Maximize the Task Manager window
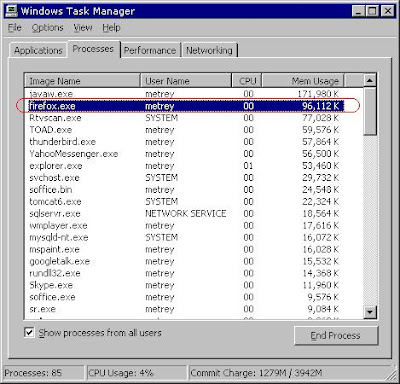 point(372,11)
